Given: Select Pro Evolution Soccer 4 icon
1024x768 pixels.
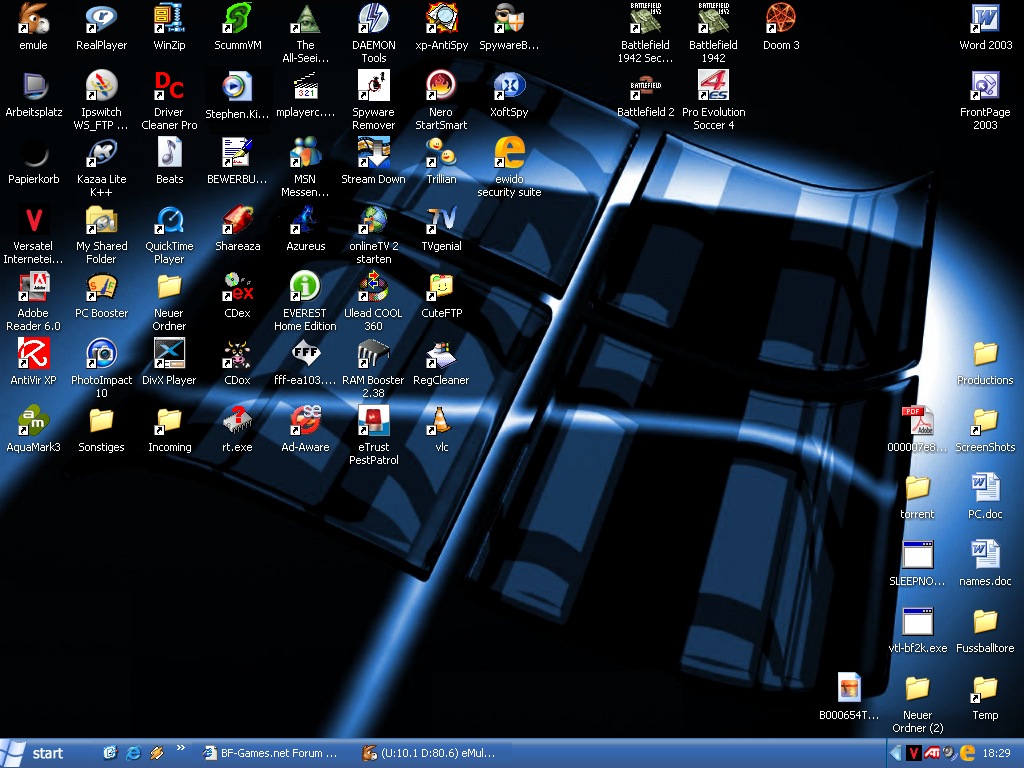Looking at the screenshot, I should point(714,100).
